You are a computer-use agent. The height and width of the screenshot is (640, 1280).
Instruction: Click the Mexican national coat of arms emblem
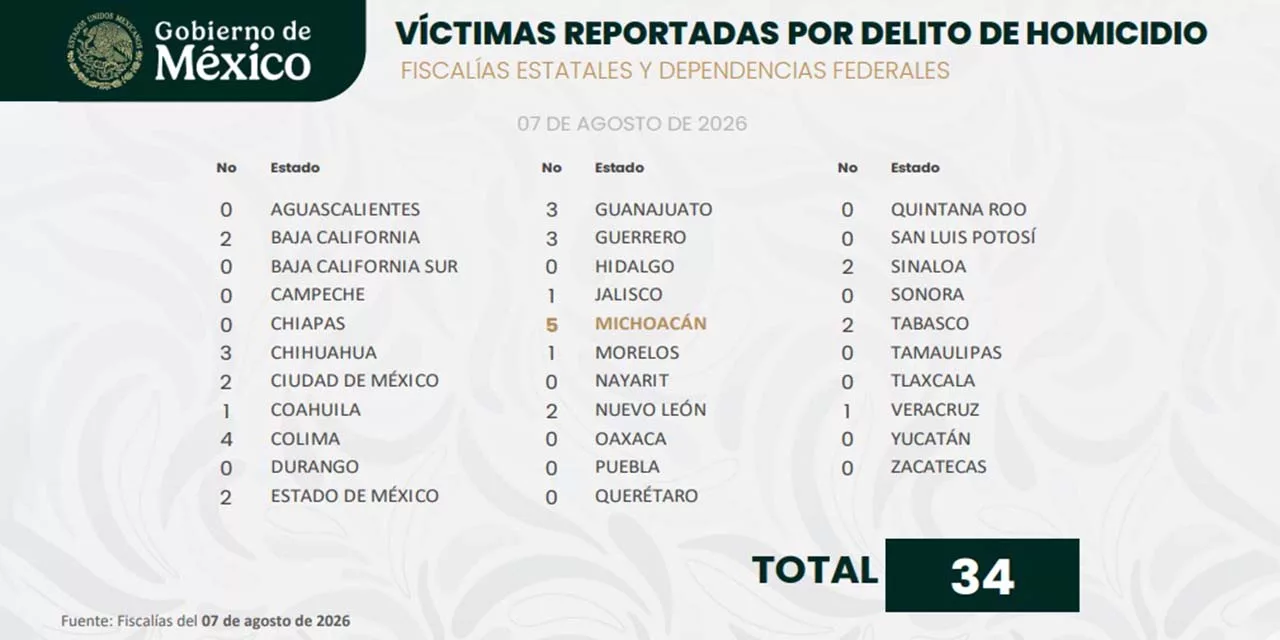105,49
